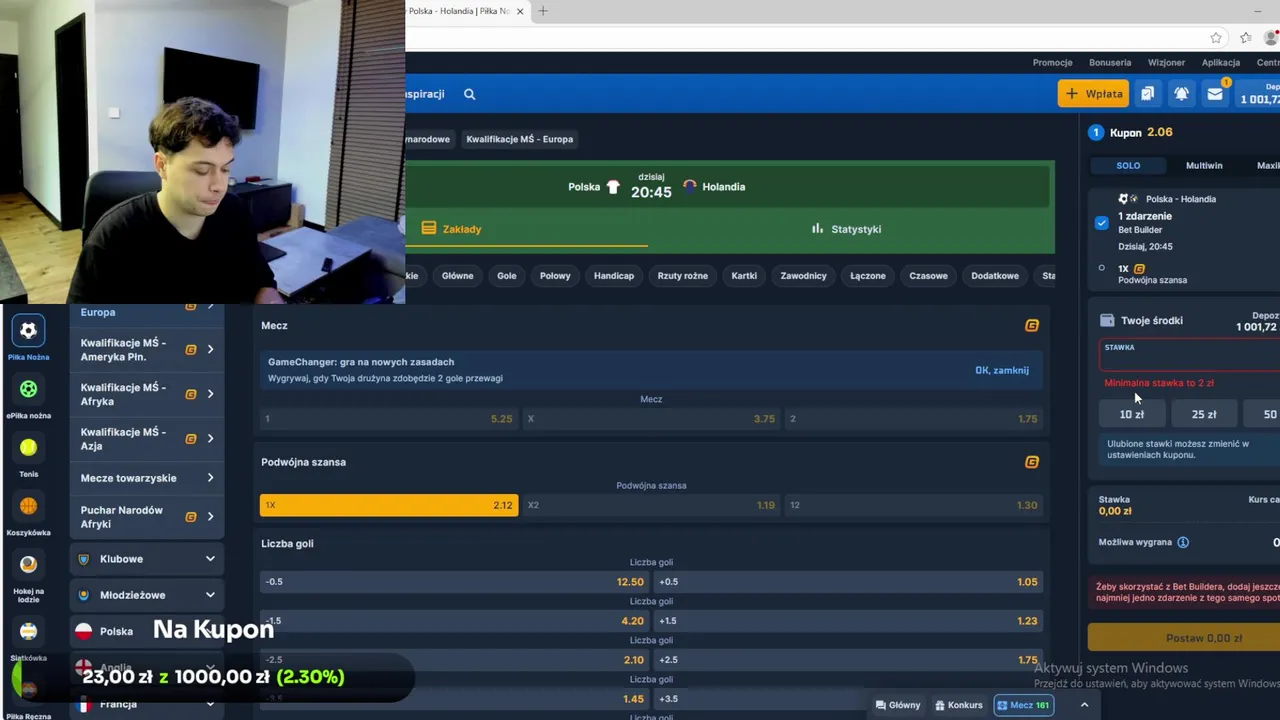Viewport: 1280px width, 720px height.
Task: Select the ePiłka nożna sport icon
Action: [x=28, y=389]
